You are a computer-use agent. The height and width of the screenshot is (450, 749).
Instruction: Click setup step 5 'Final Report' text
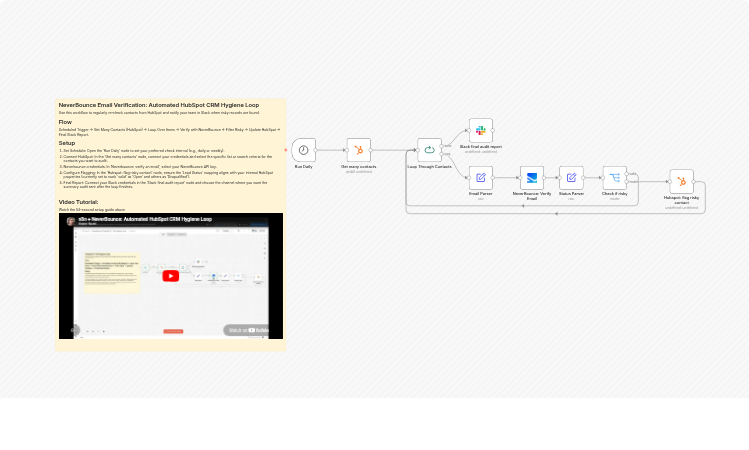click(165, 184)
